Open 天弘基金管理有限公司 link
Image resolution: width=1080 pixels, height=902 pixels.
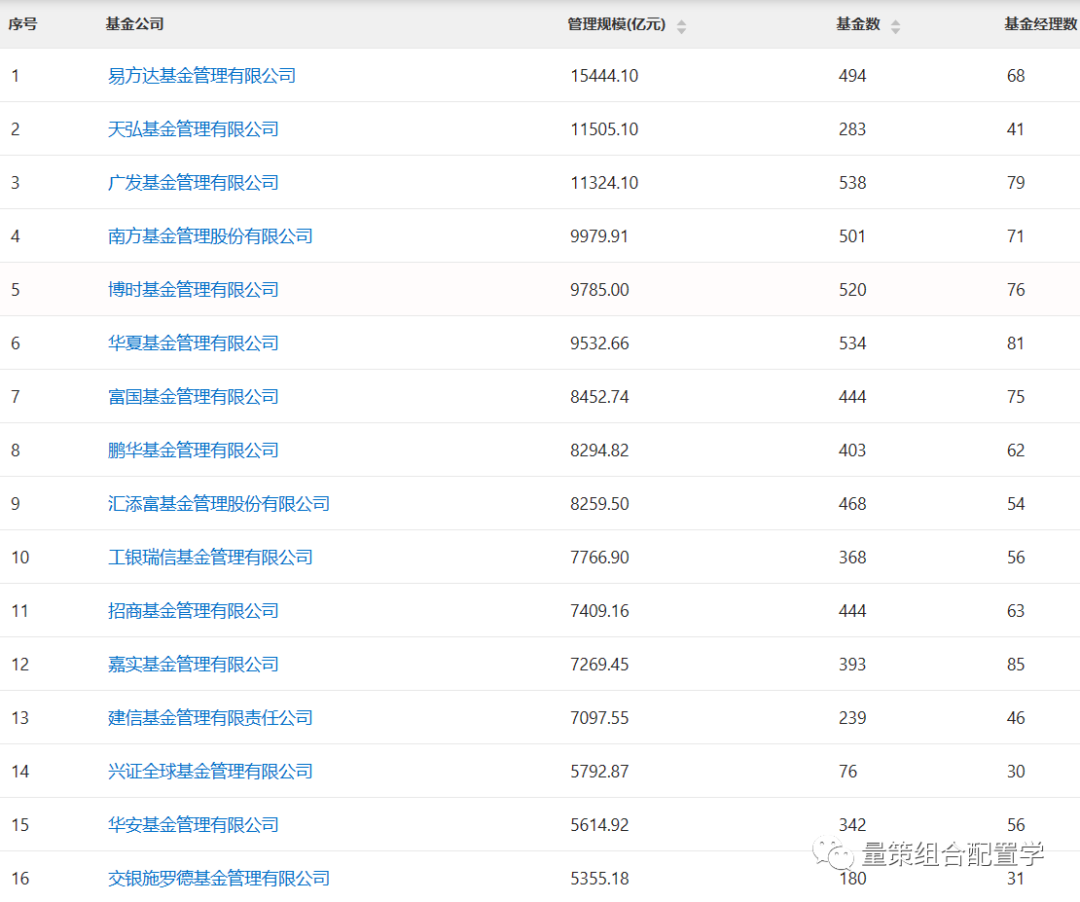[193, 129]
